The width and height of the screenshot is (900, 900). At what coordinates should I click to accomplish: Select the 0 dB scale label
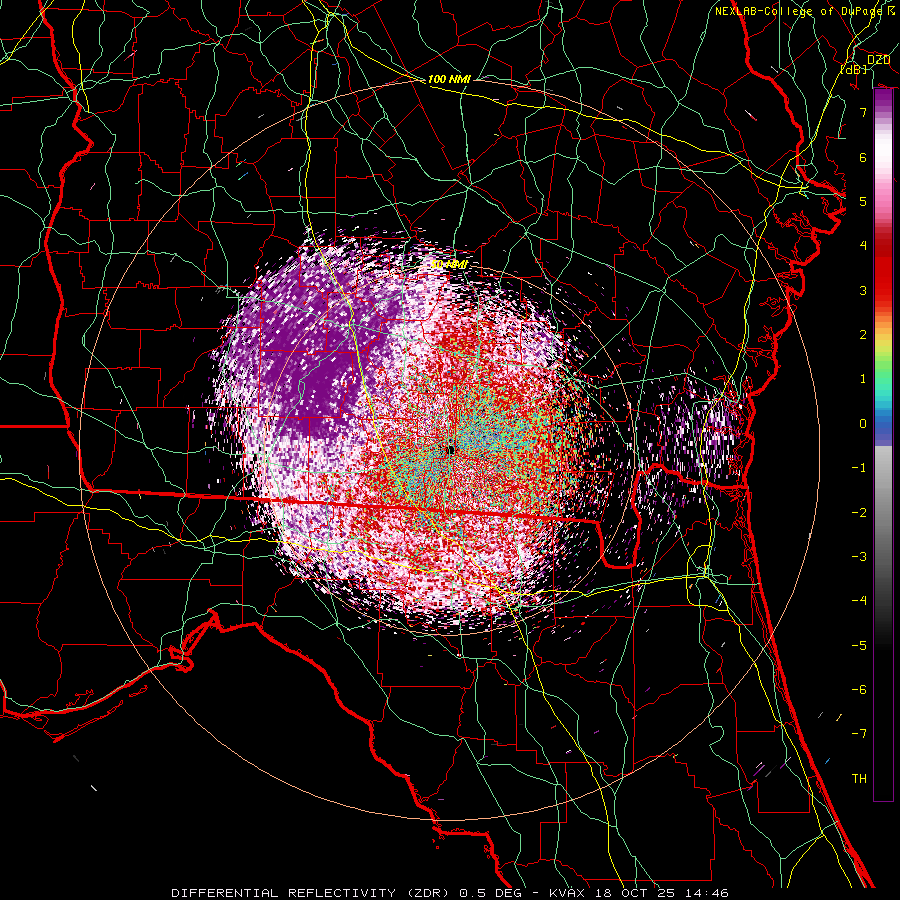coord(863,424)
